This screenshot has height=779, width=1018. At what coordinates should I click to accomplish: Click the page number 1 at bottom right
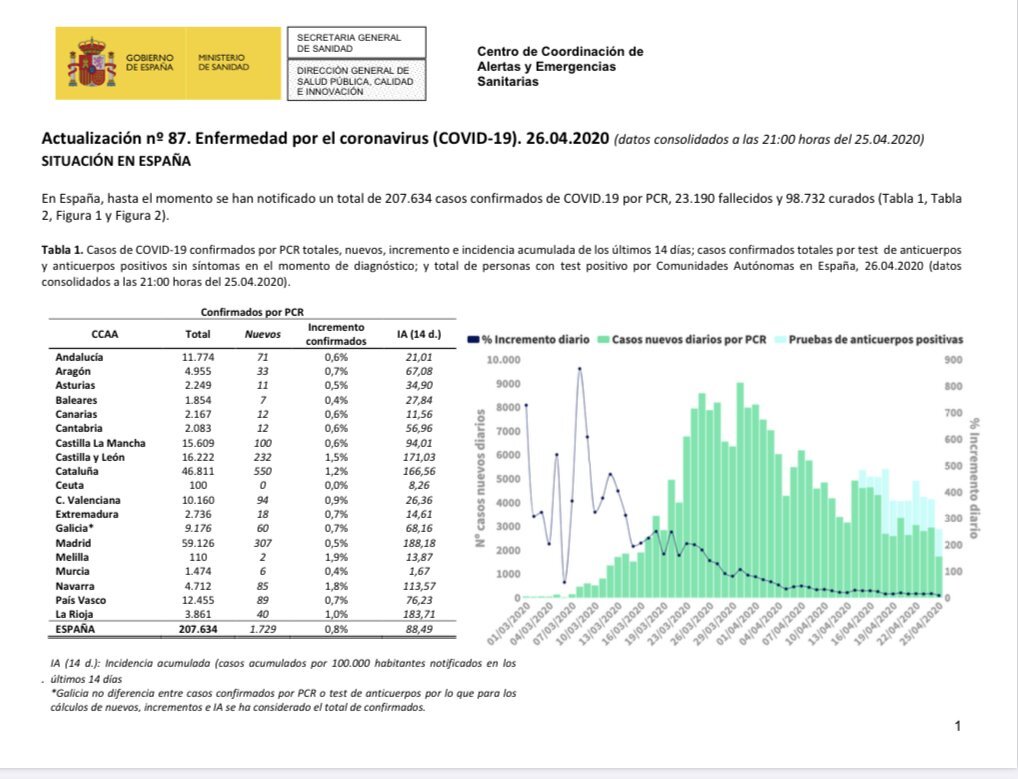957,726
